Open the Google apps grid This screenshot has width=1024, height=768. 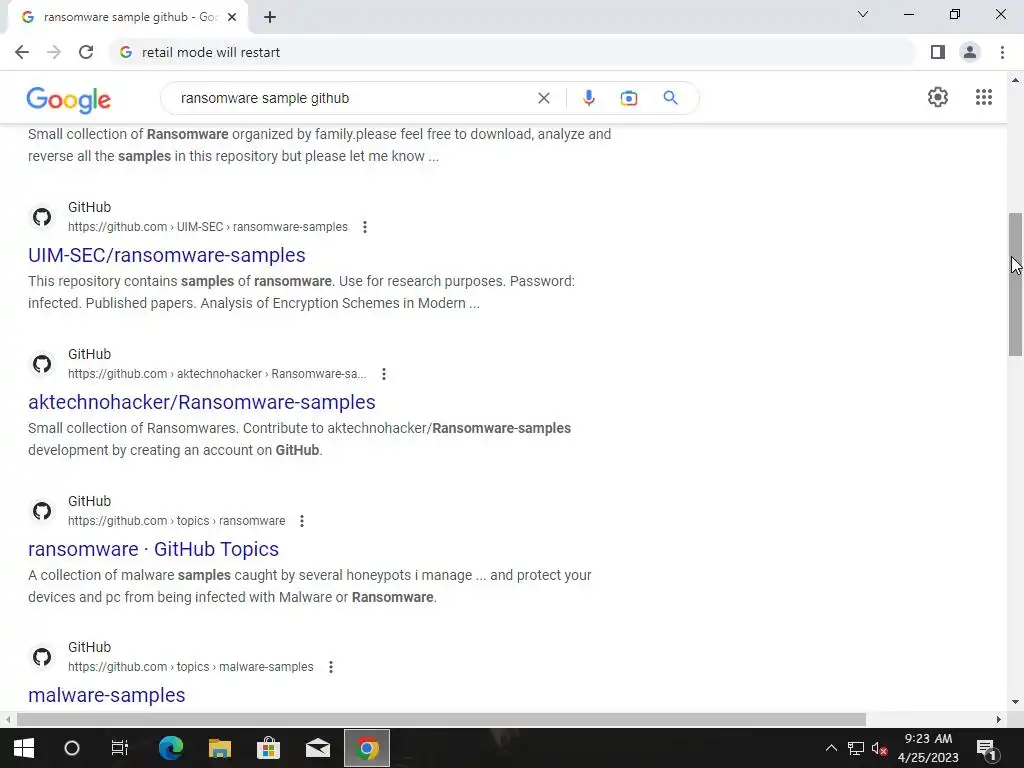click(x=984, y=97)
